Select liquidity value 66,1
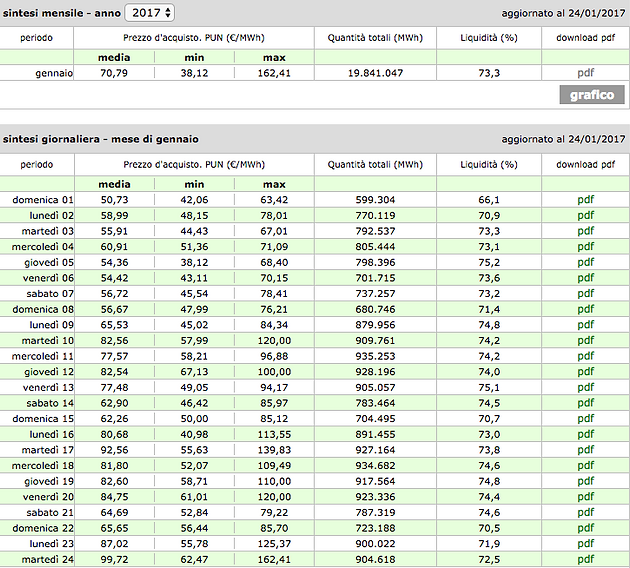Screen dimensions: 630x568 pyautogui.click(x=489, y=200)
